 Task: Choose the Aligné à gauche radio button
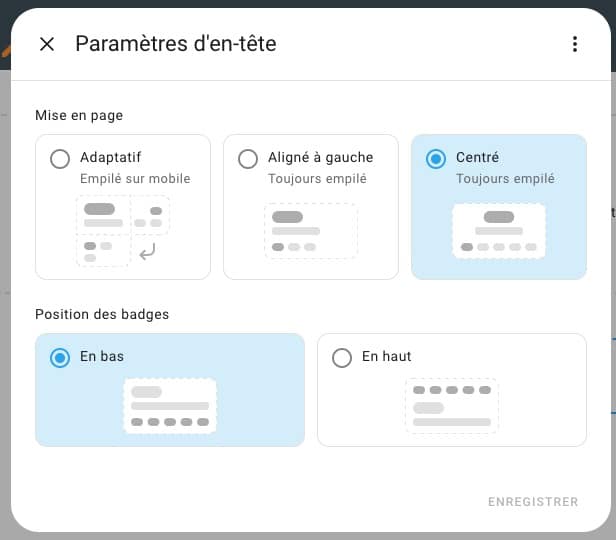pyautogui.click(x=248, y=159)
